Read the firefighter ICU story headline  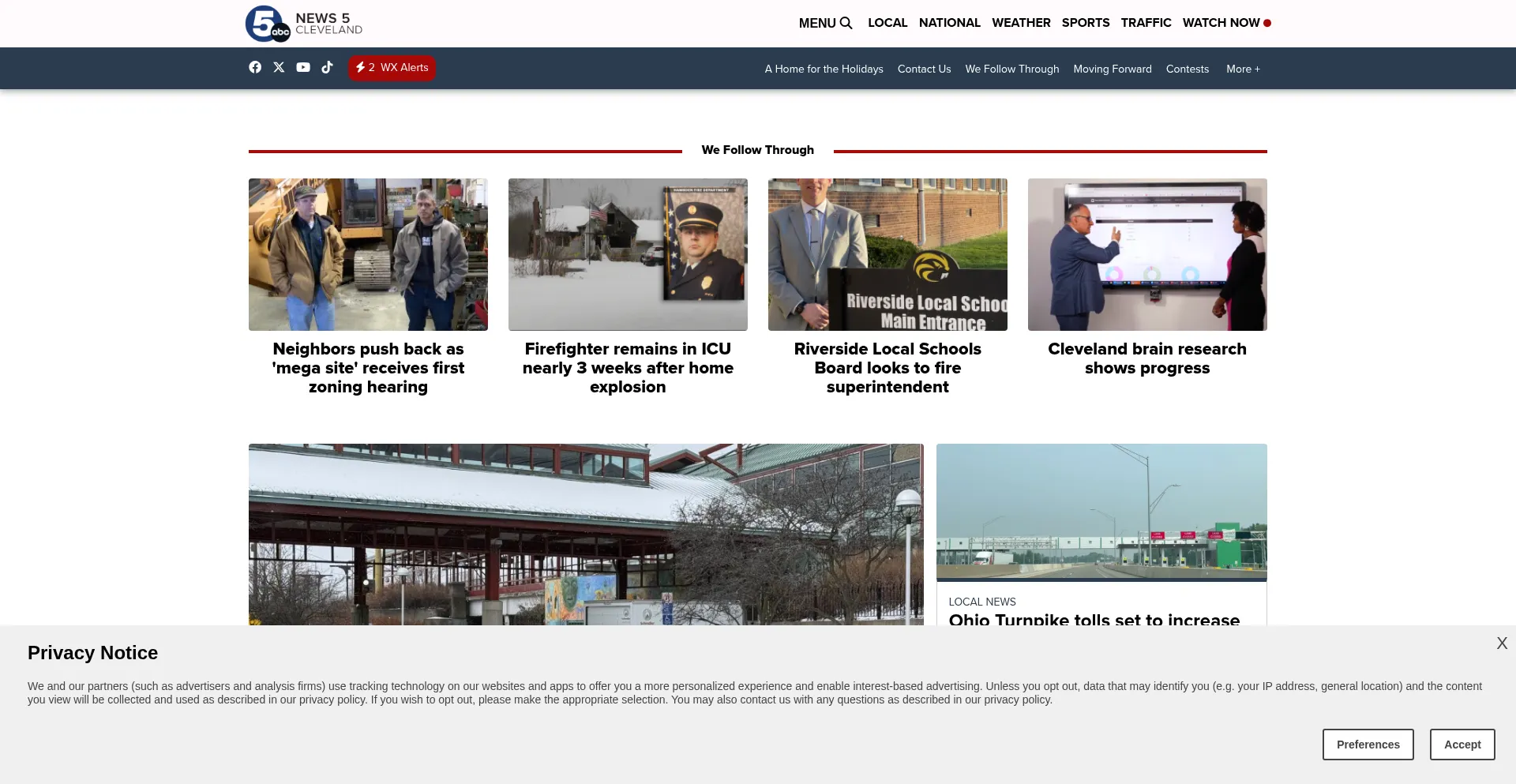(x=628, y=368)
